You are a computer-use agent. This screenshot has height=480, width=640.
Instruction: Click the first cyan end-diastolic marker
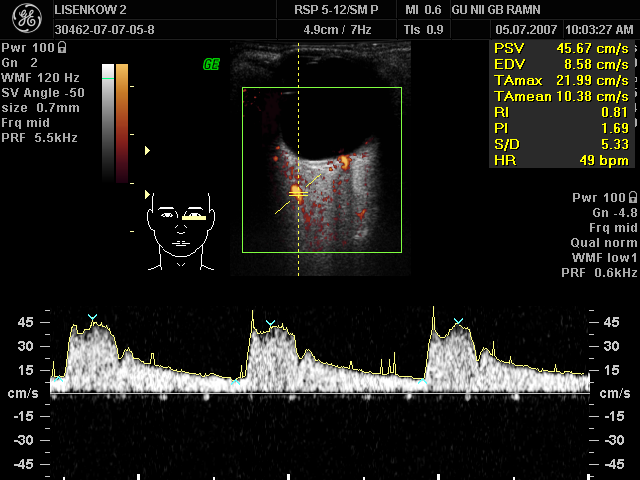tap(59, 379)
